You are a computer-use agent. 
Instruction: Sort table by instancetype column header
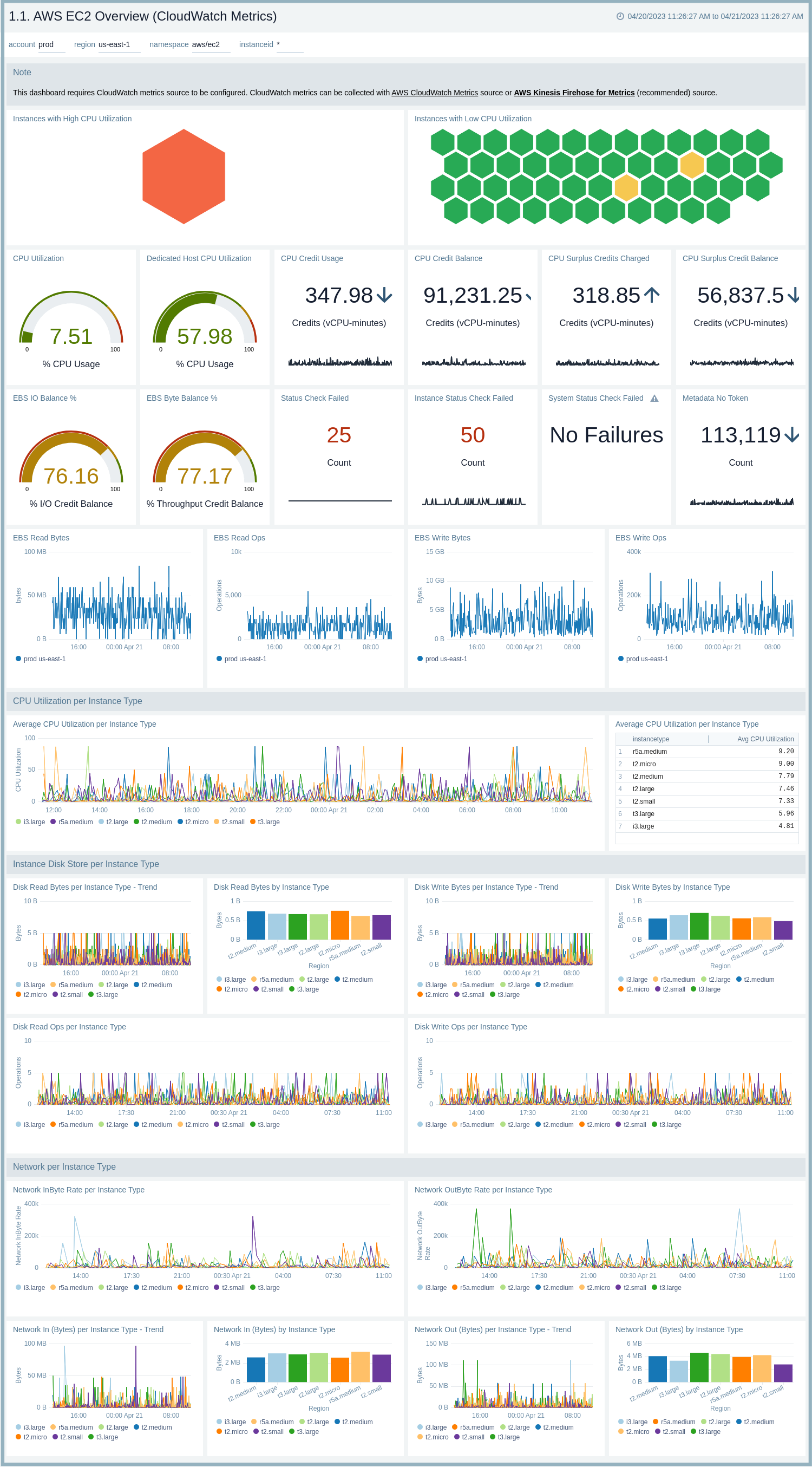(650, 739)
